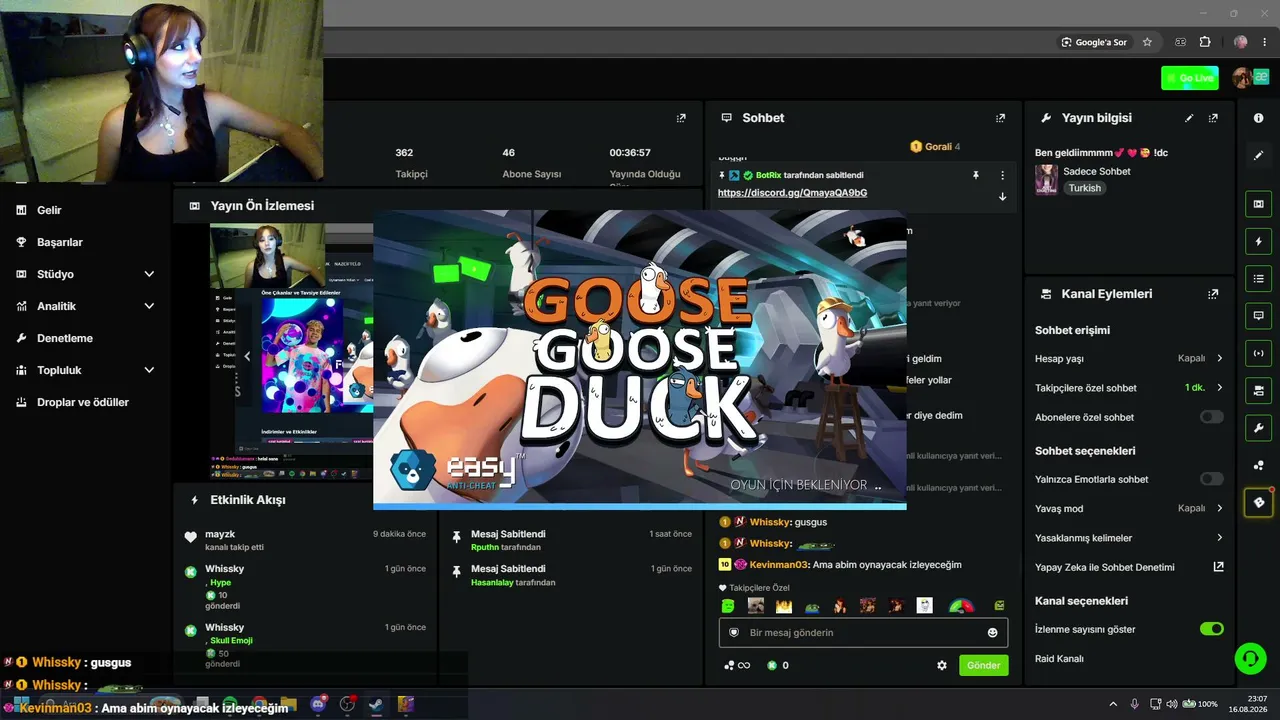Open OBS Studio from the taskbar

(347, 704)
